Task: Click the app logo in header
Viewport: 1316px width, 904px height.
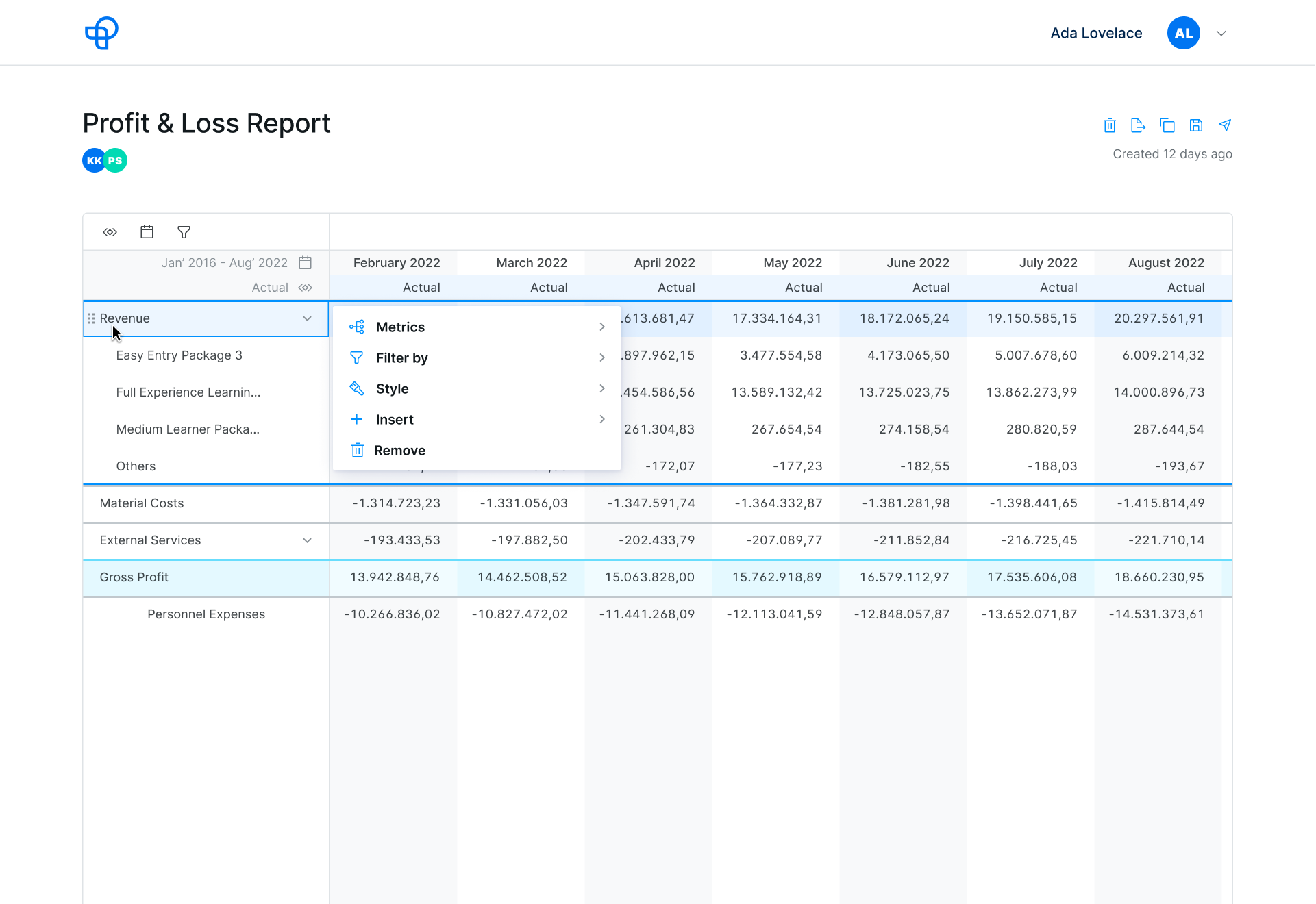Action: (x=101, y=33)
